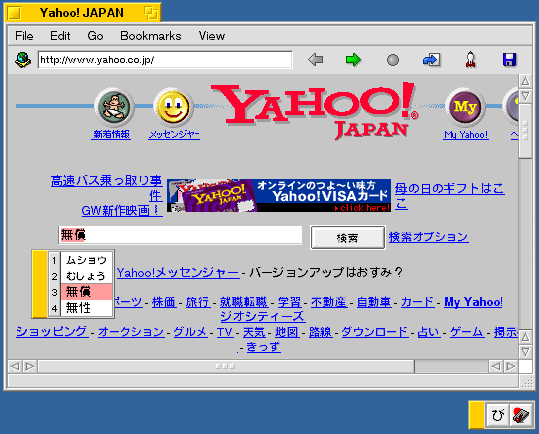Click the horizontal scrollbar thumb

pyautogui.click(x=226, y=366)
